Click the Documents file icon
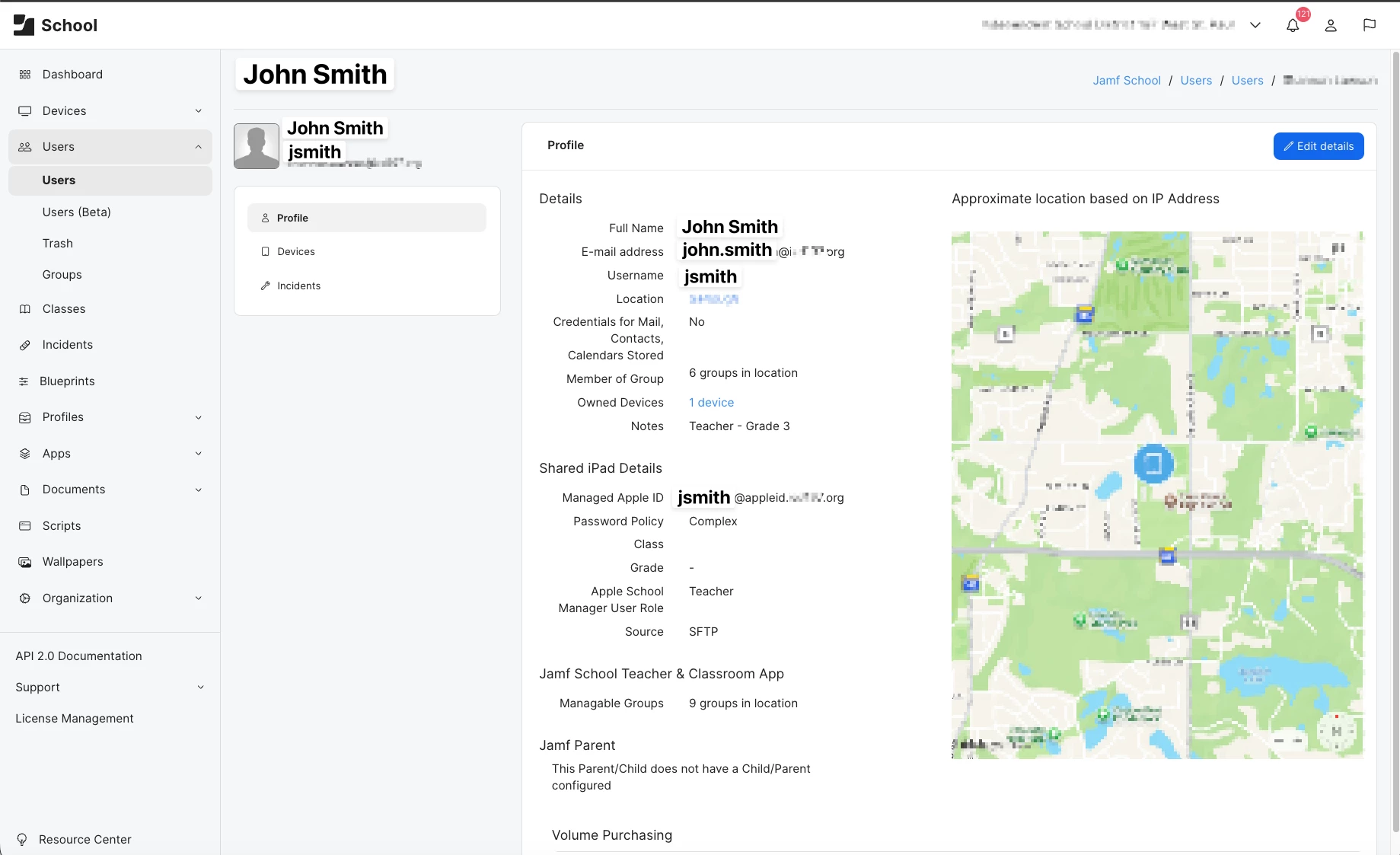This screenshot has height=855, width=1400. click(25, 490)
